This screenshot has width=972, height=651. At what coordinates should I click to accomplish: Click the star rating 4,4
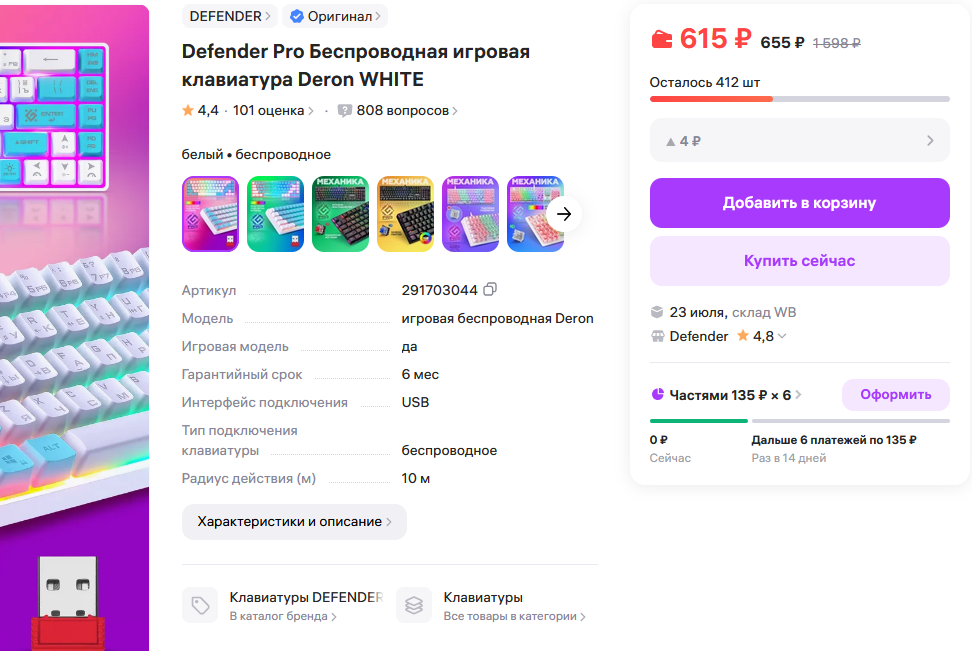click(x=200, y=110)
